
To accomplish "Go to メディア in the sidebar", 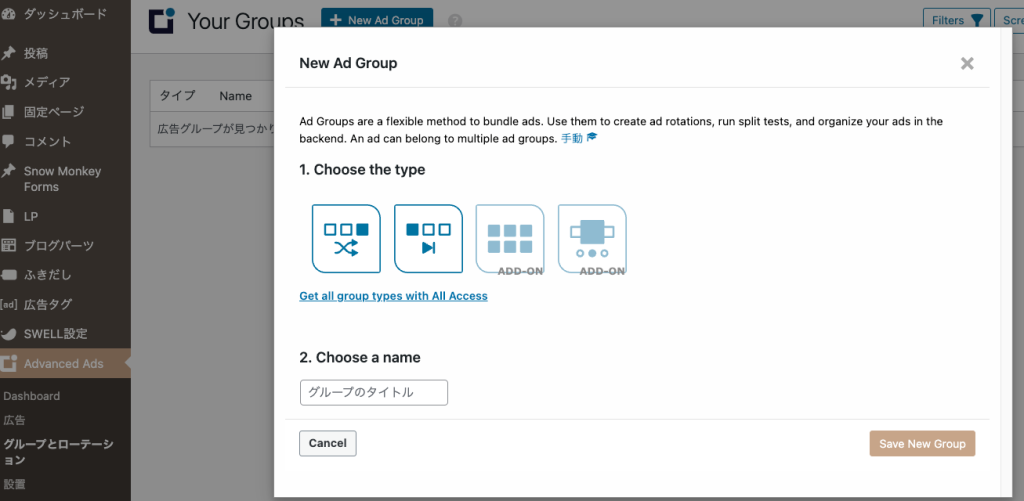I will coord(46,82).
